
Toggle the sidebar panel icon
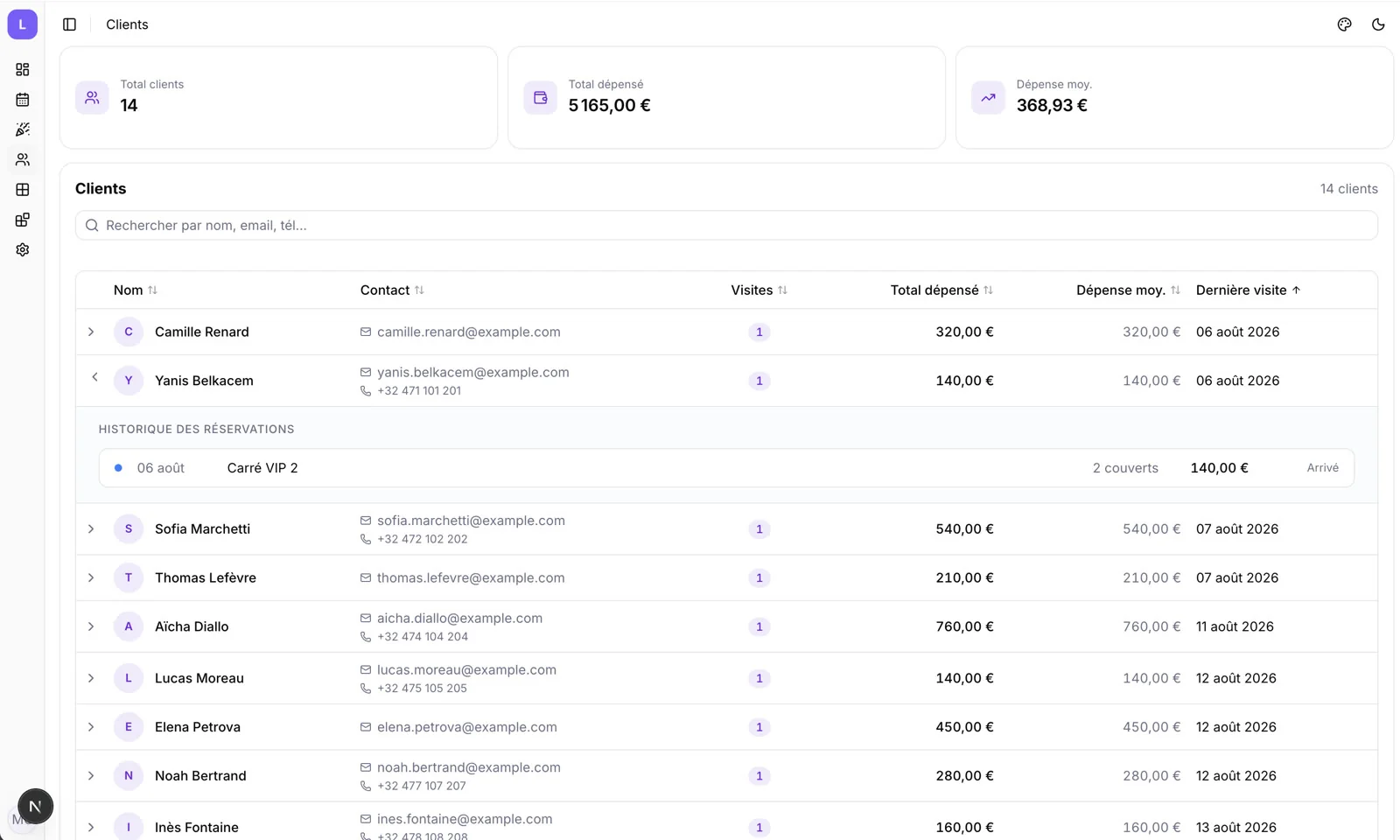point(70,24)
